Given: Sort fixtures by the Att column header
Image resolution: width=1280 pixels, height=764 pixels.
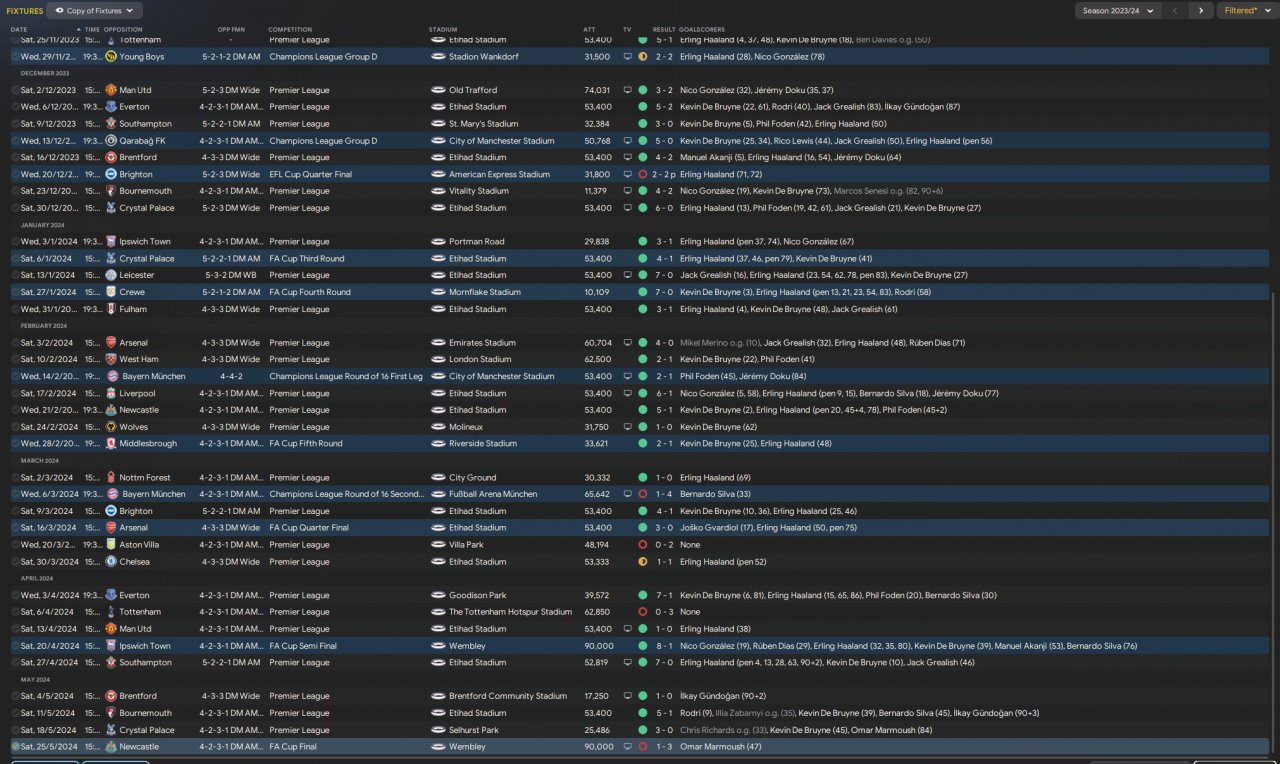Looking at the screenshot, I should pos(589,30).
